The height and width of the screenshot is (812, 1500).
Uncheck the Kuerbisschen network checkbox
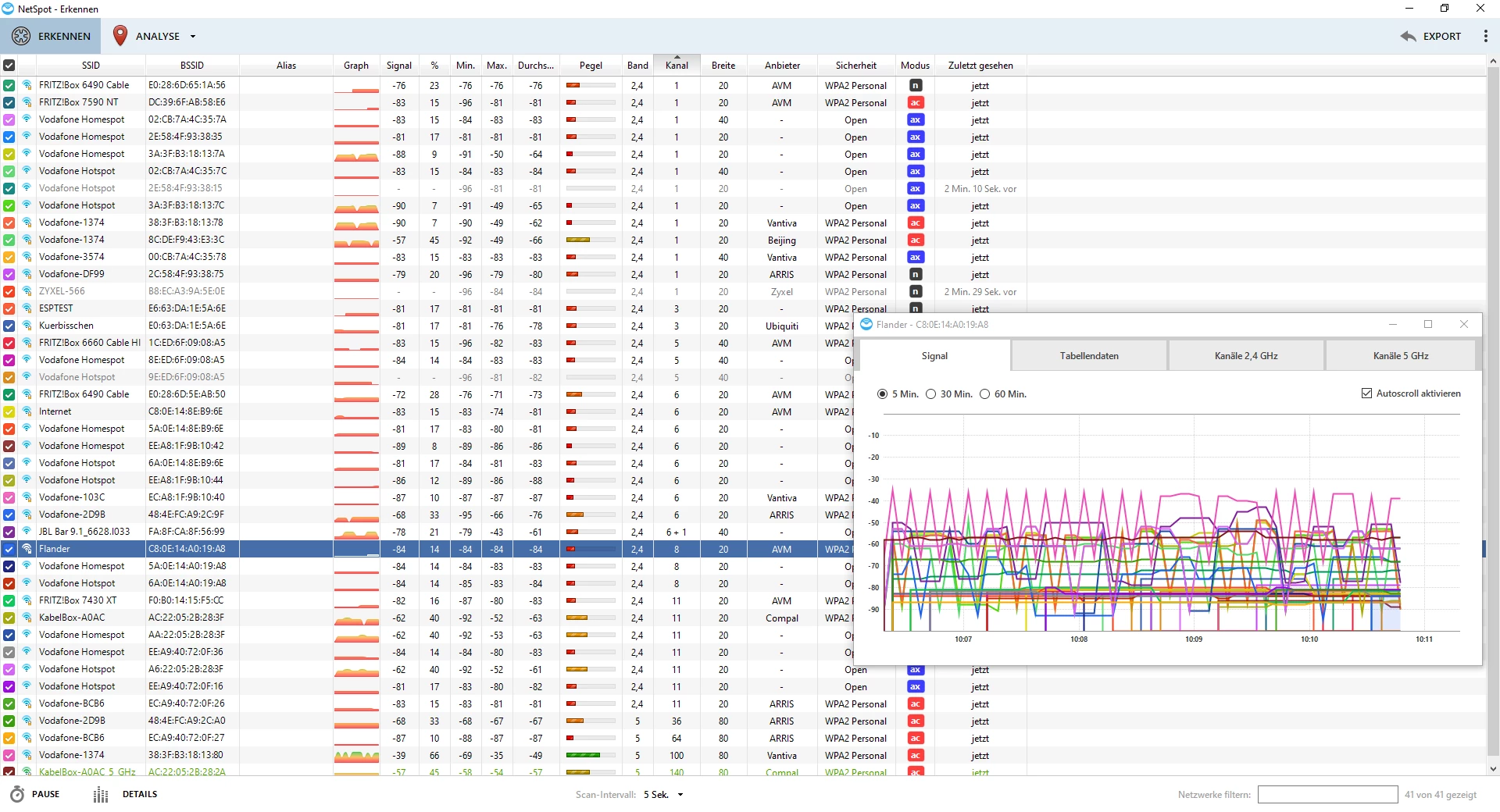pyautogui.click(x=9, y=326)
